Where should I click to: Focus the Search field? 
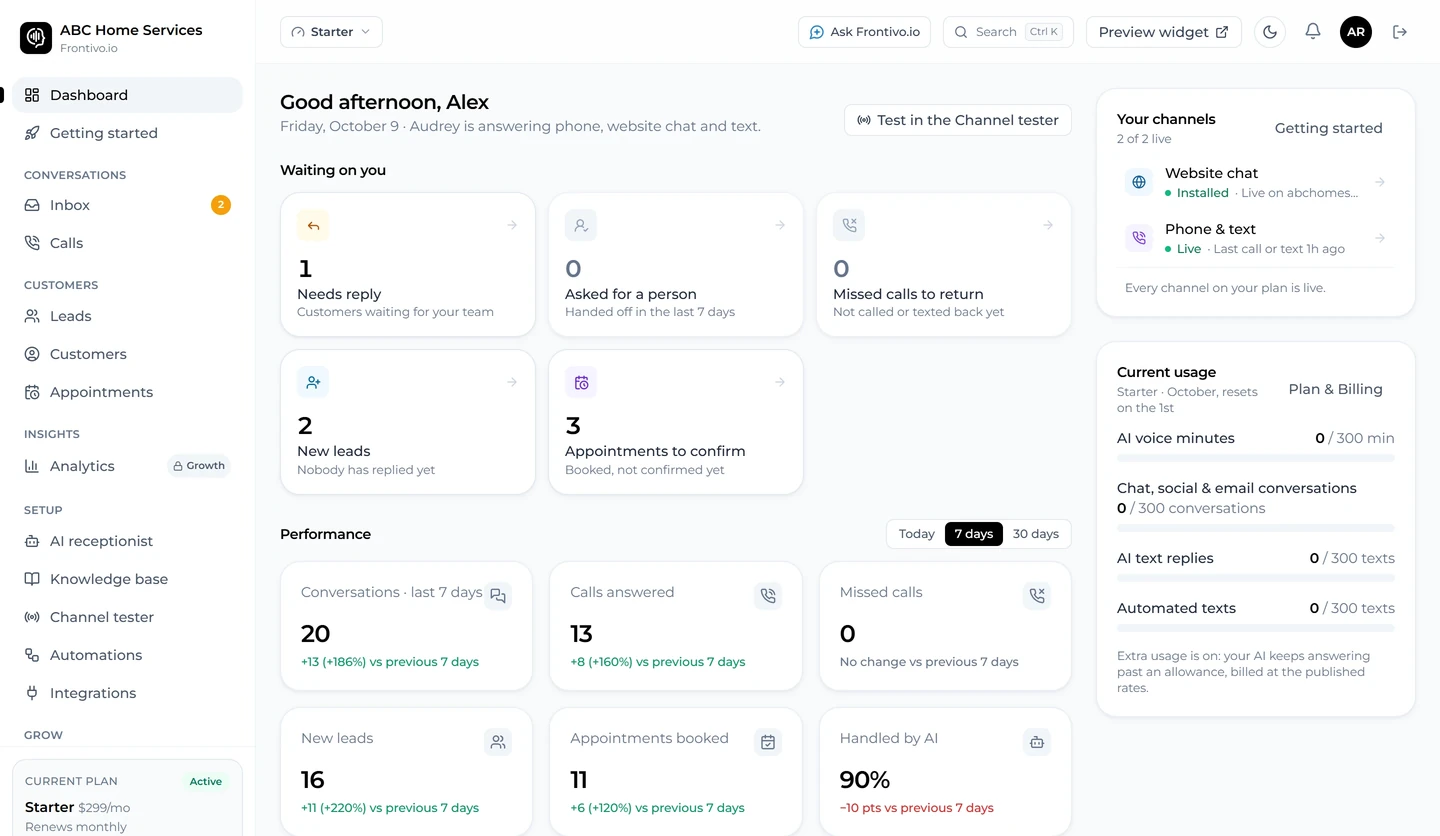pyautogui.click(x=1009, y=32)
